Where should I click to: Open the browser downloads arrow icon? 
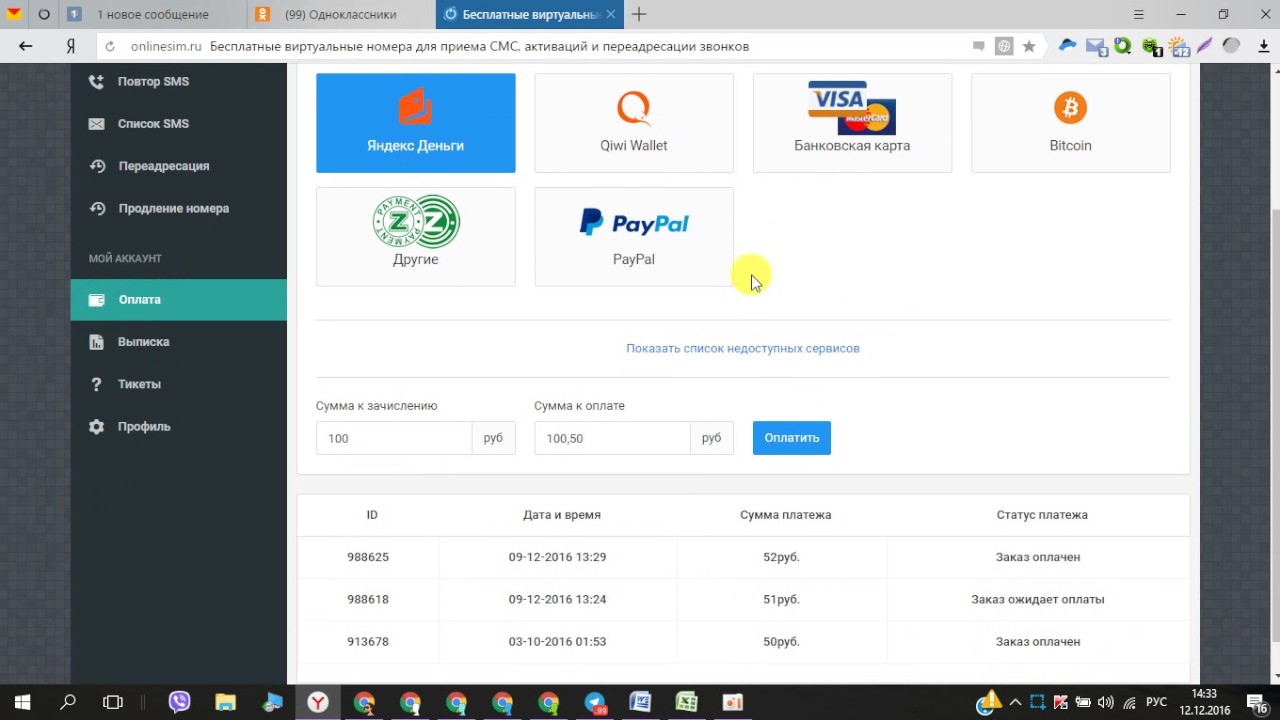(x=1264, y=46)
